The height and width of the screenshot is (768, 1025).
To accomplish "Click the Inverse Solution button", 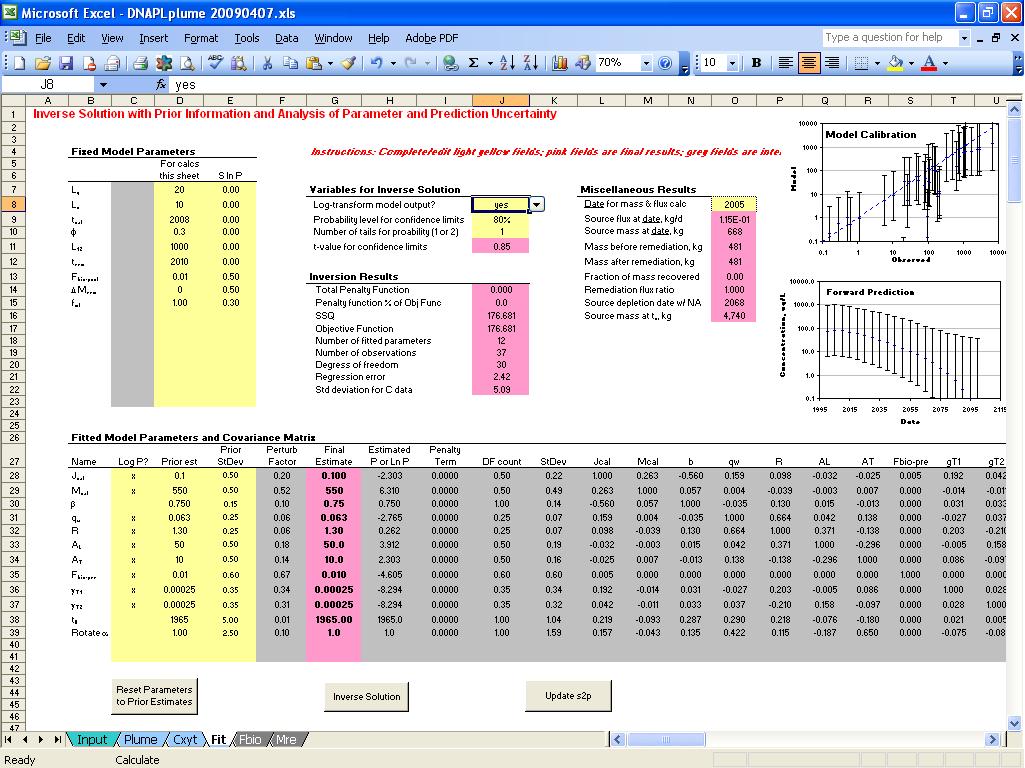I will click(x=366, y=697).
